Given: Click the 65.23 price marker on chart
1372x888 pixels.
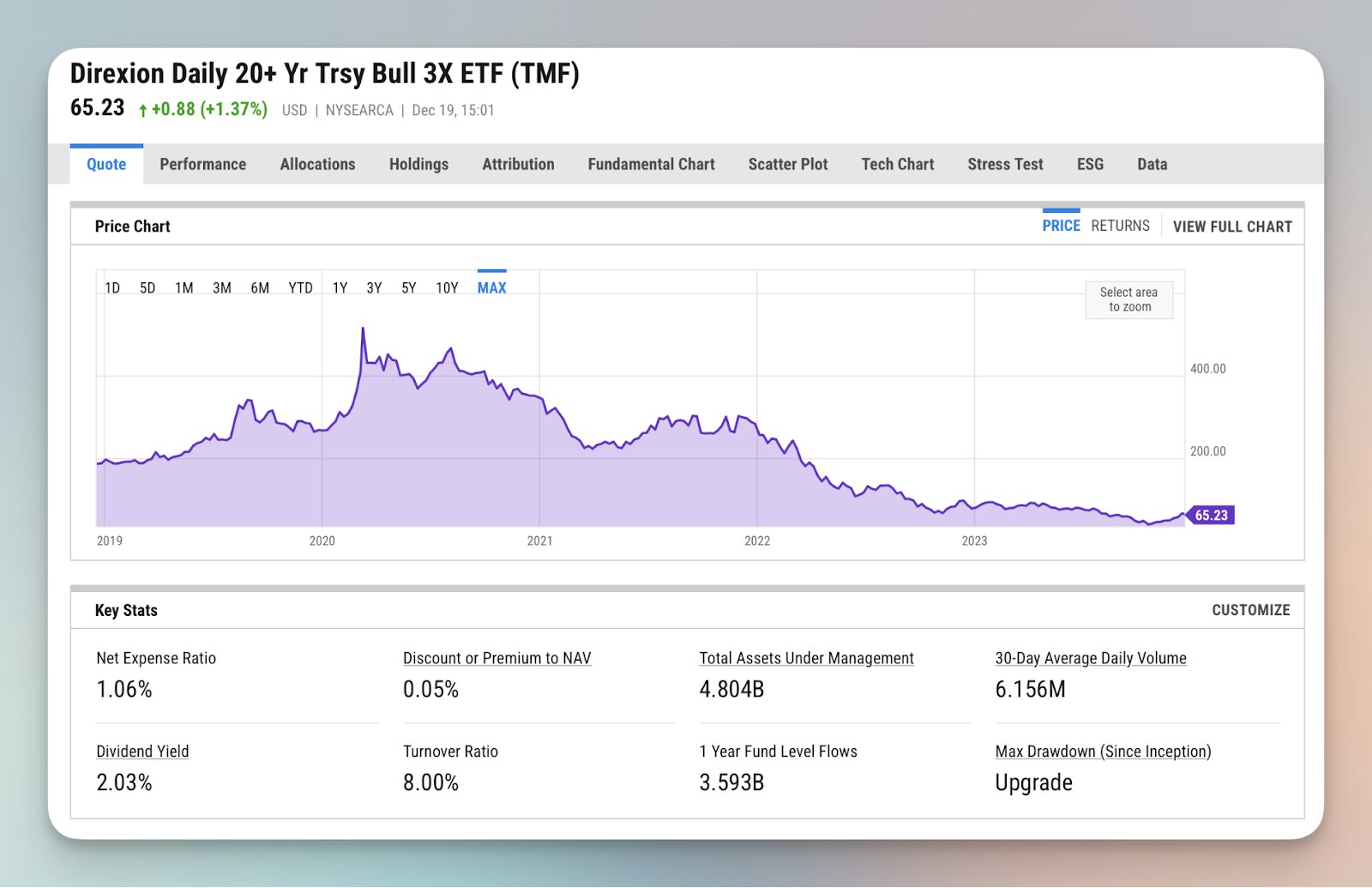Looking at the screenshot, I should point(1210,515).
